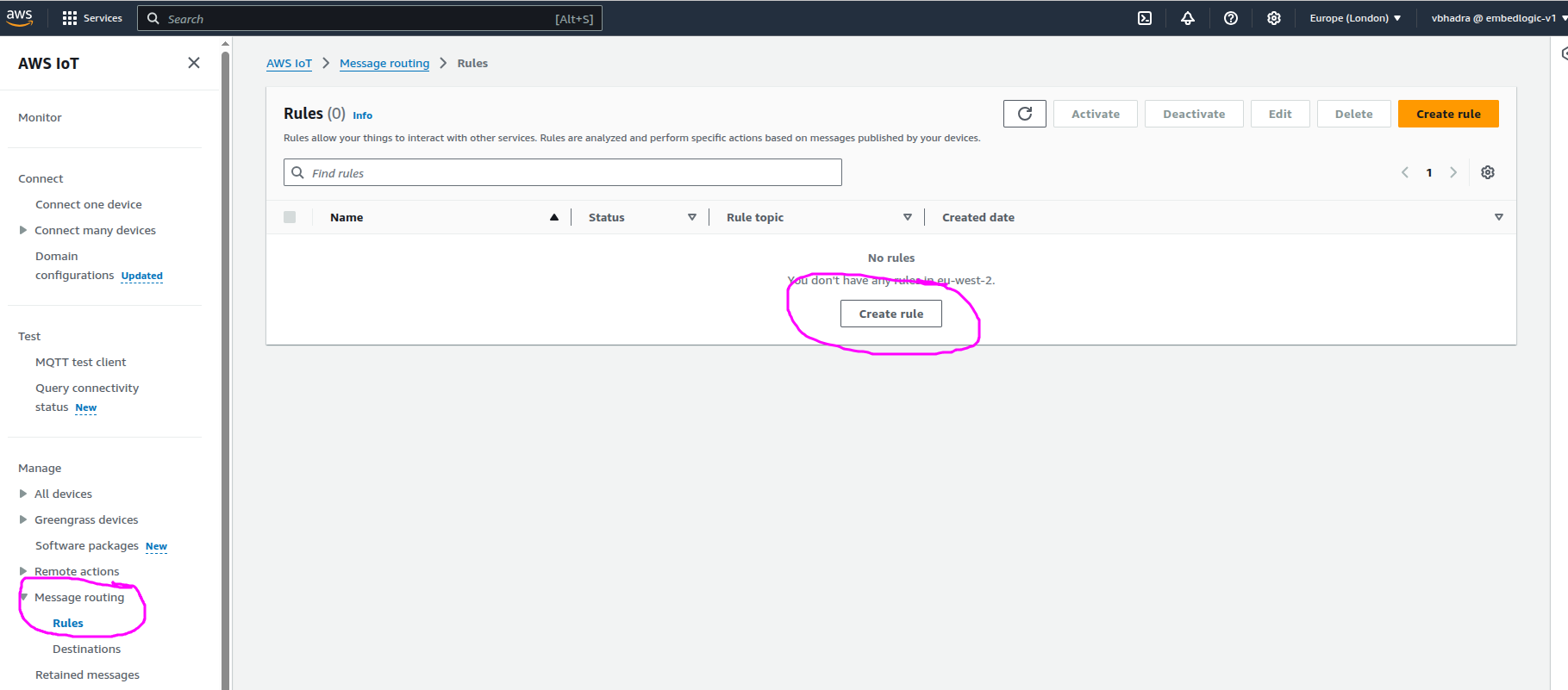Open MQTT test client page

pyautogui.click(x=80, y=362)
